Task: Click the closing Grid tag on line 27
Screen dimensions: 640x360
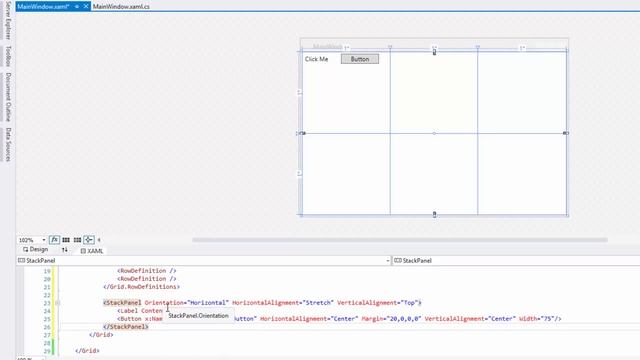Action: coord(101,335)
